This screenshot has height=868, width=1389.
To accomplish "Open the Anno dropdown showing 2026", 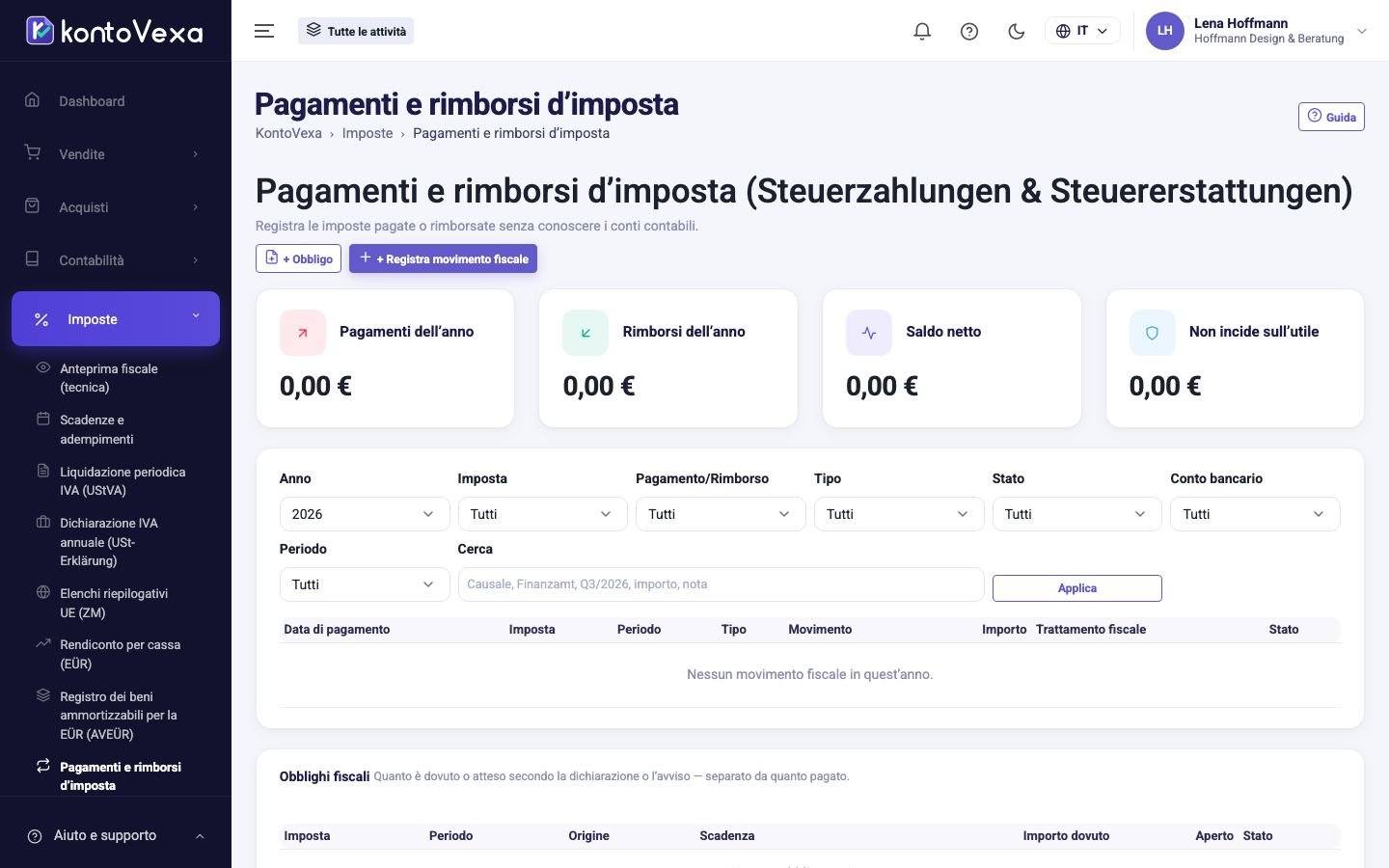I will 365,514.
